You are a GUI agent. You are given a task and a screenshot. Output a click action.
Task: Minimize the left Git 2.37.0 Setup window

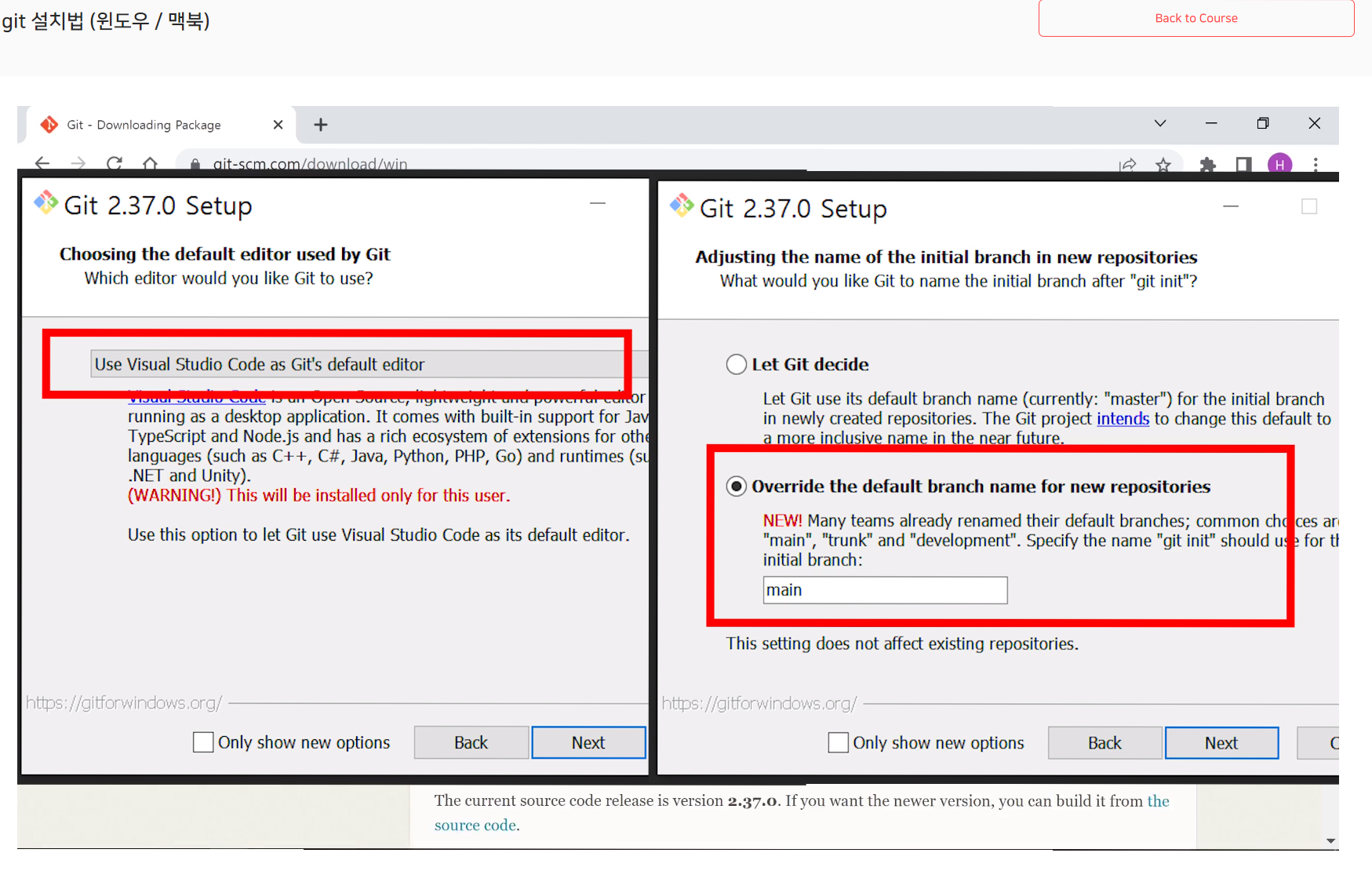click(598, 203)
